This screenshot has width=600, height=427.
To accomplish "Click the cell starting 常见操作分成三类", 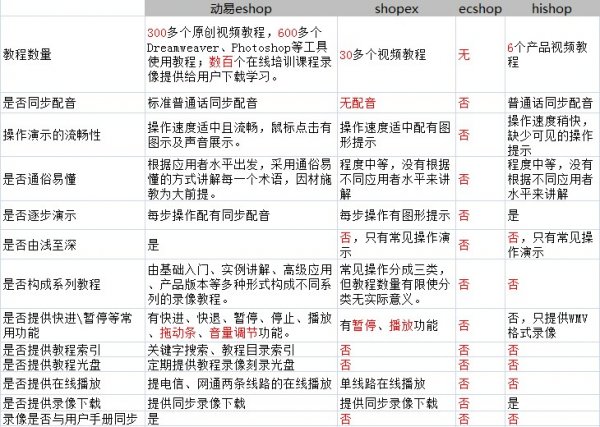I will (x=395, y=284).
